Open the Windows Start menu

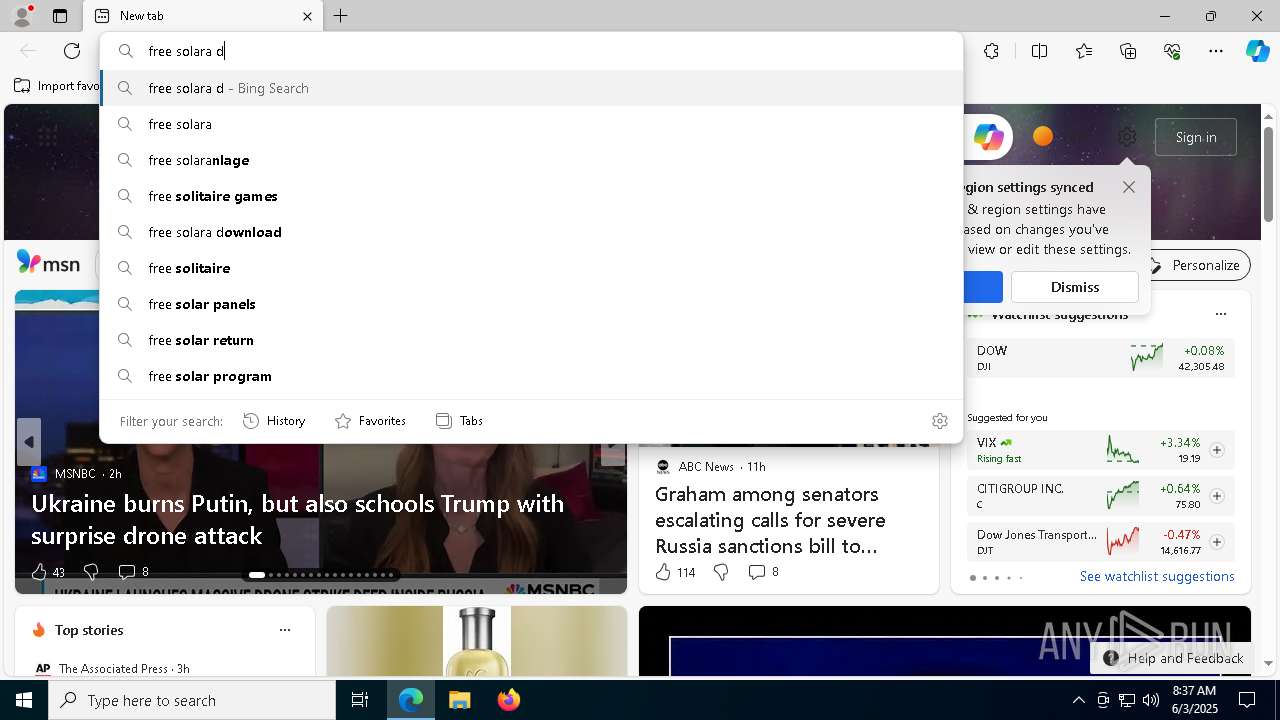pyautogui.click(x=24, y=700)
